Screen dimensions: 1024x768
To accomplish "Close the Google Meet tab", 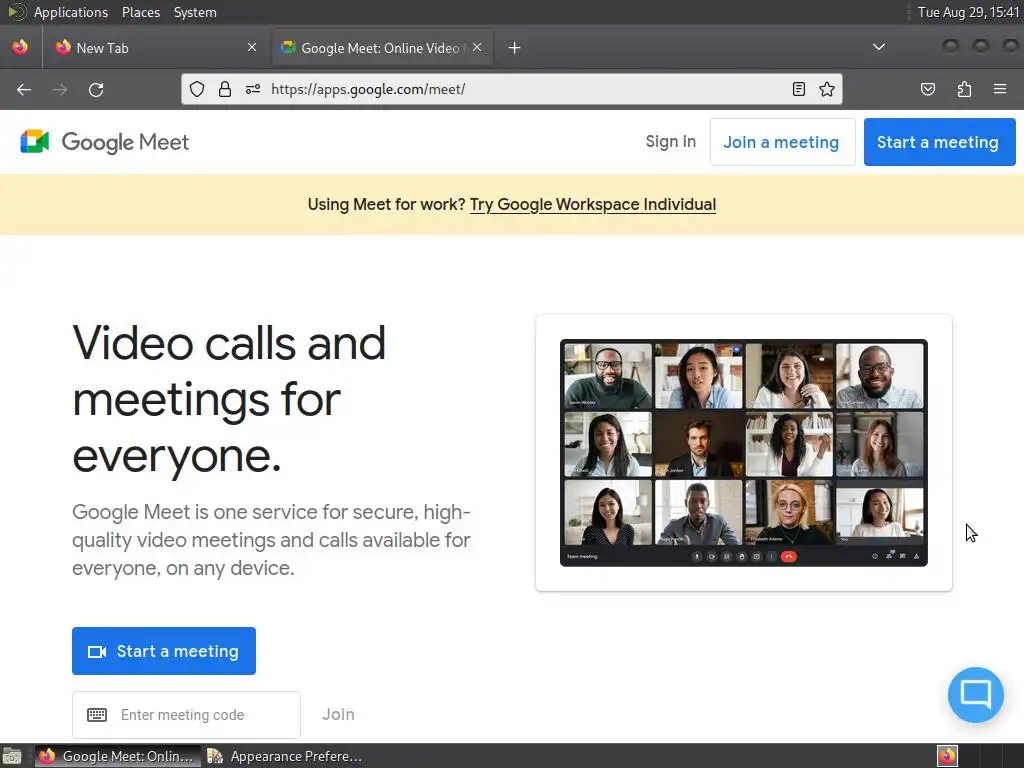I will pyautogui.click(x=477, y=47).
